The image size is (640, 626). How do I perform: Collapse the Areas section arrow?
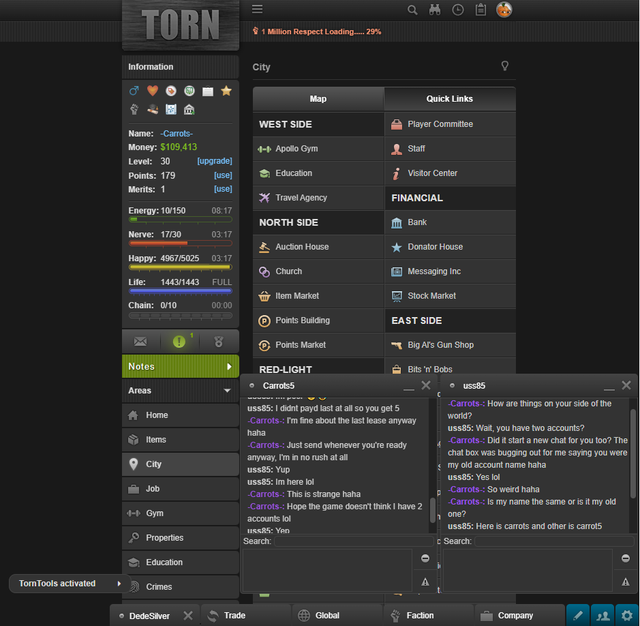coord(227,391)
